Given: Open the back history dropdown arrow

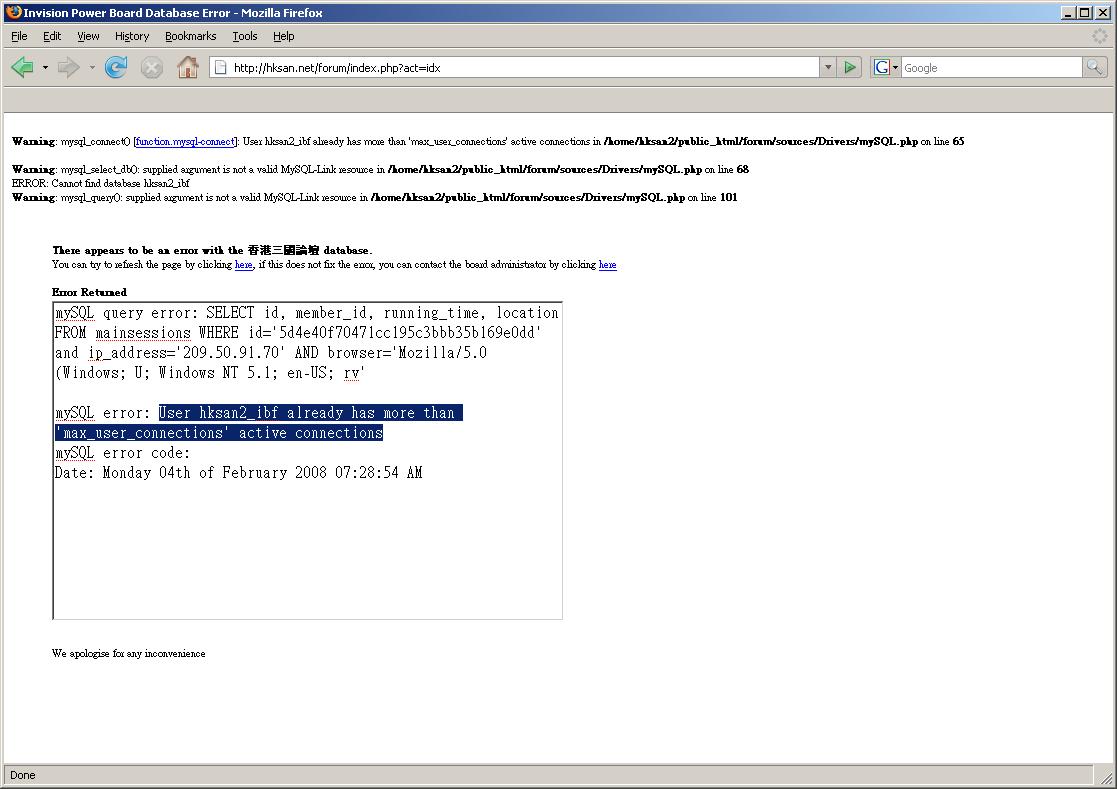Looking at the screenshot, I should [45, 68].
